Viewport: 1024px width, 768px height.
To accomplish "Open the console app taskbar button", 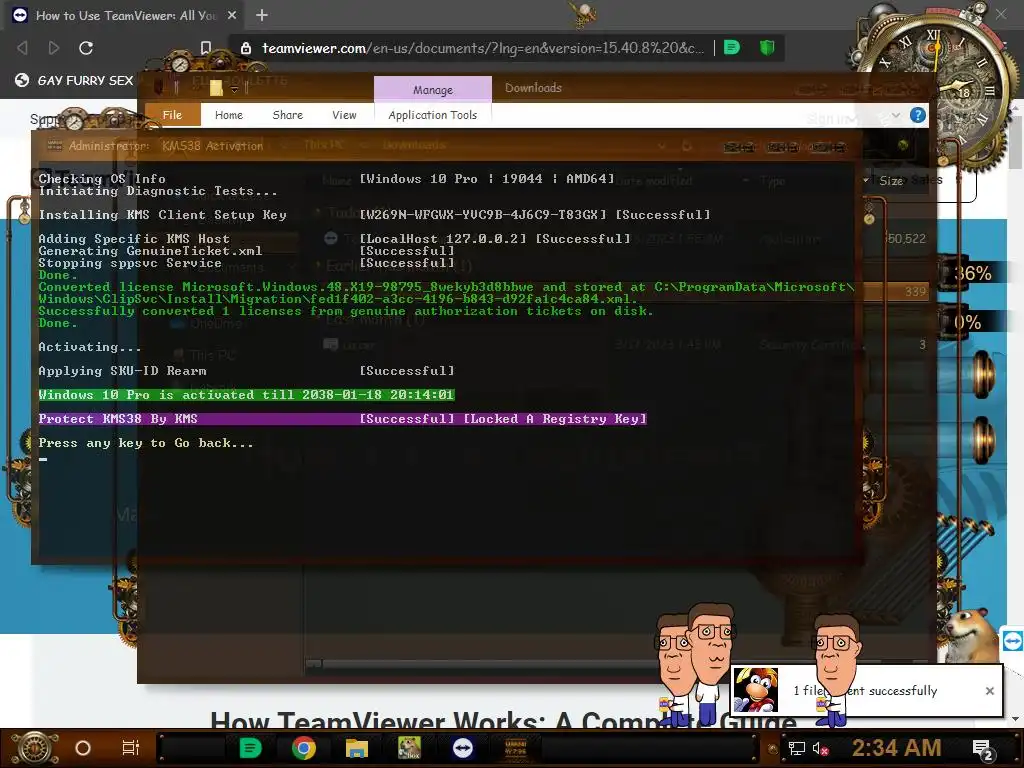I will (x=516, y=748).
